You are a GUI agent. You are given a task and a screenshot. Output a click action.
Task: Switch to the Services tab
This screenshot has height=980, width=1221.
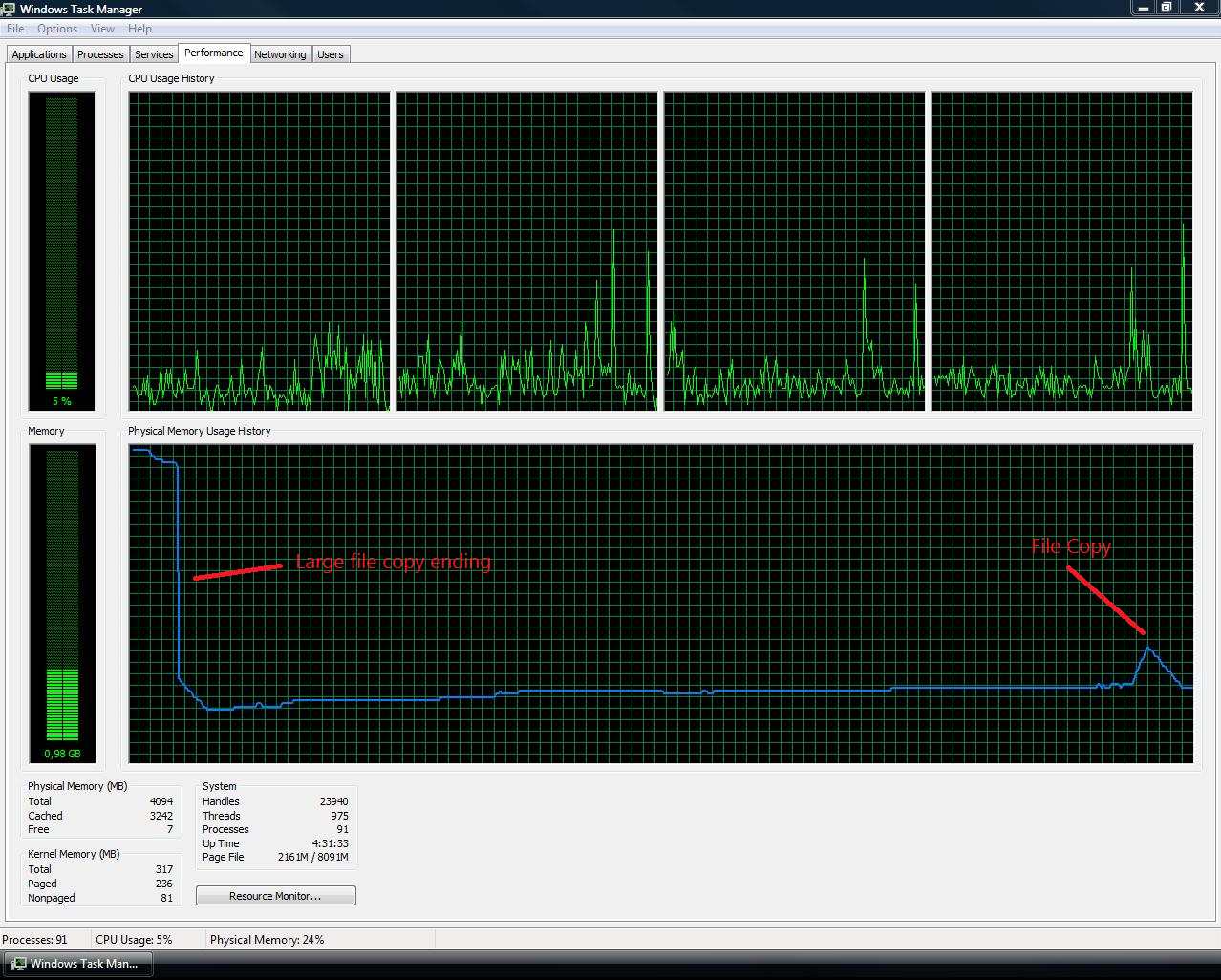[153, 53]
